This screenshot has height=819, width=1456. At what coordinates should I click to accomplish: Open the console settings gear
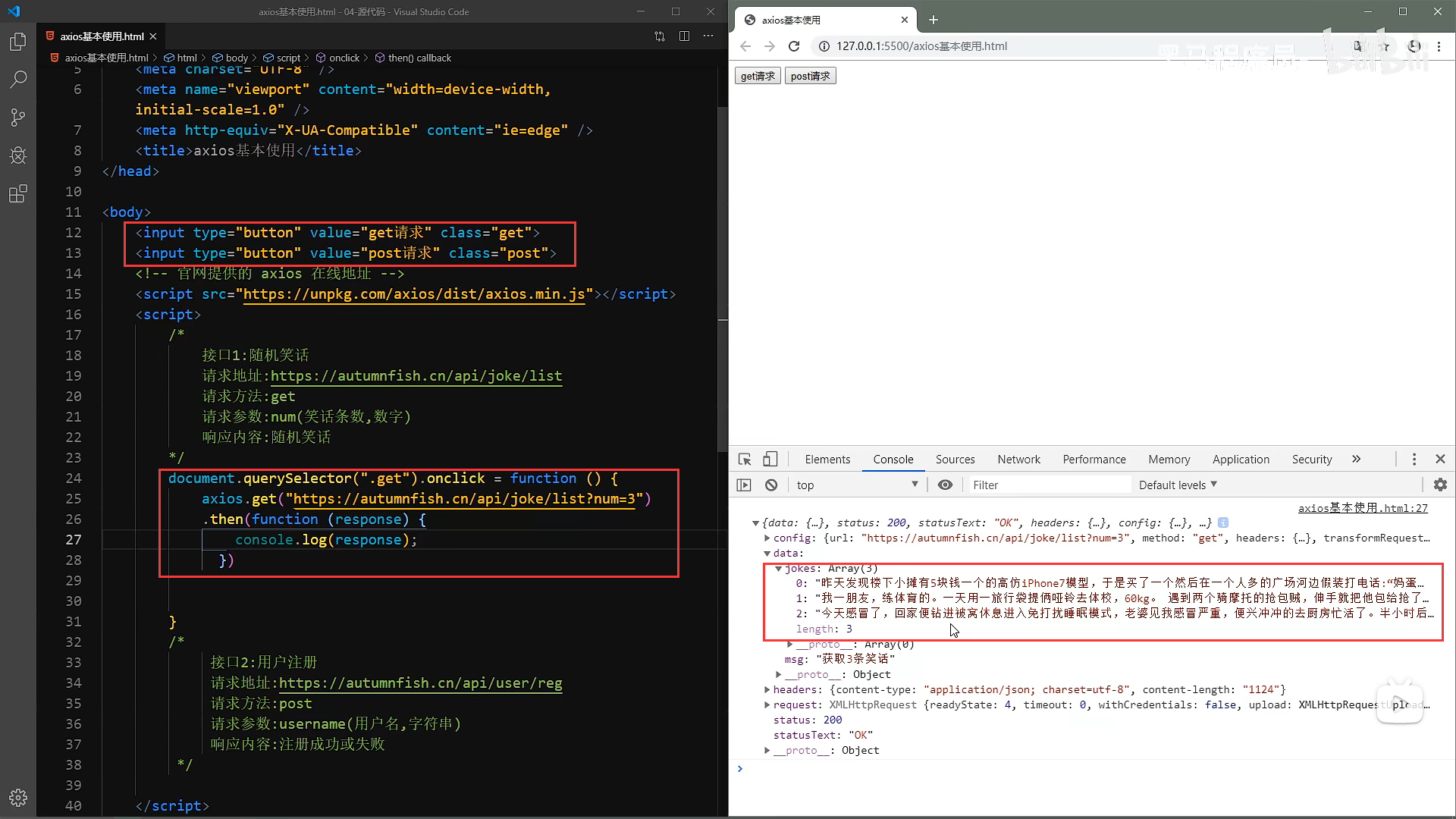[x=1440, y=485]
